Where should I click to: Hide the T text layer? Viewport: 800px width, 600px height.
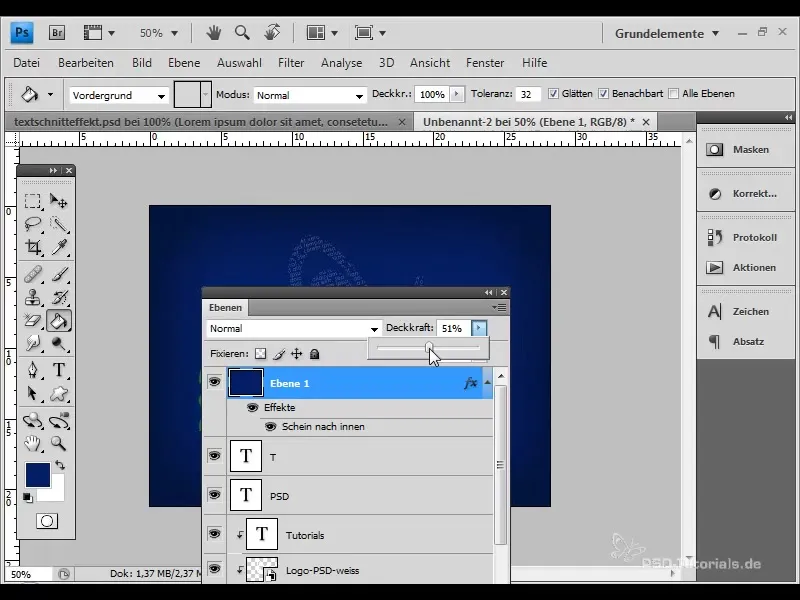pos(214,456)
